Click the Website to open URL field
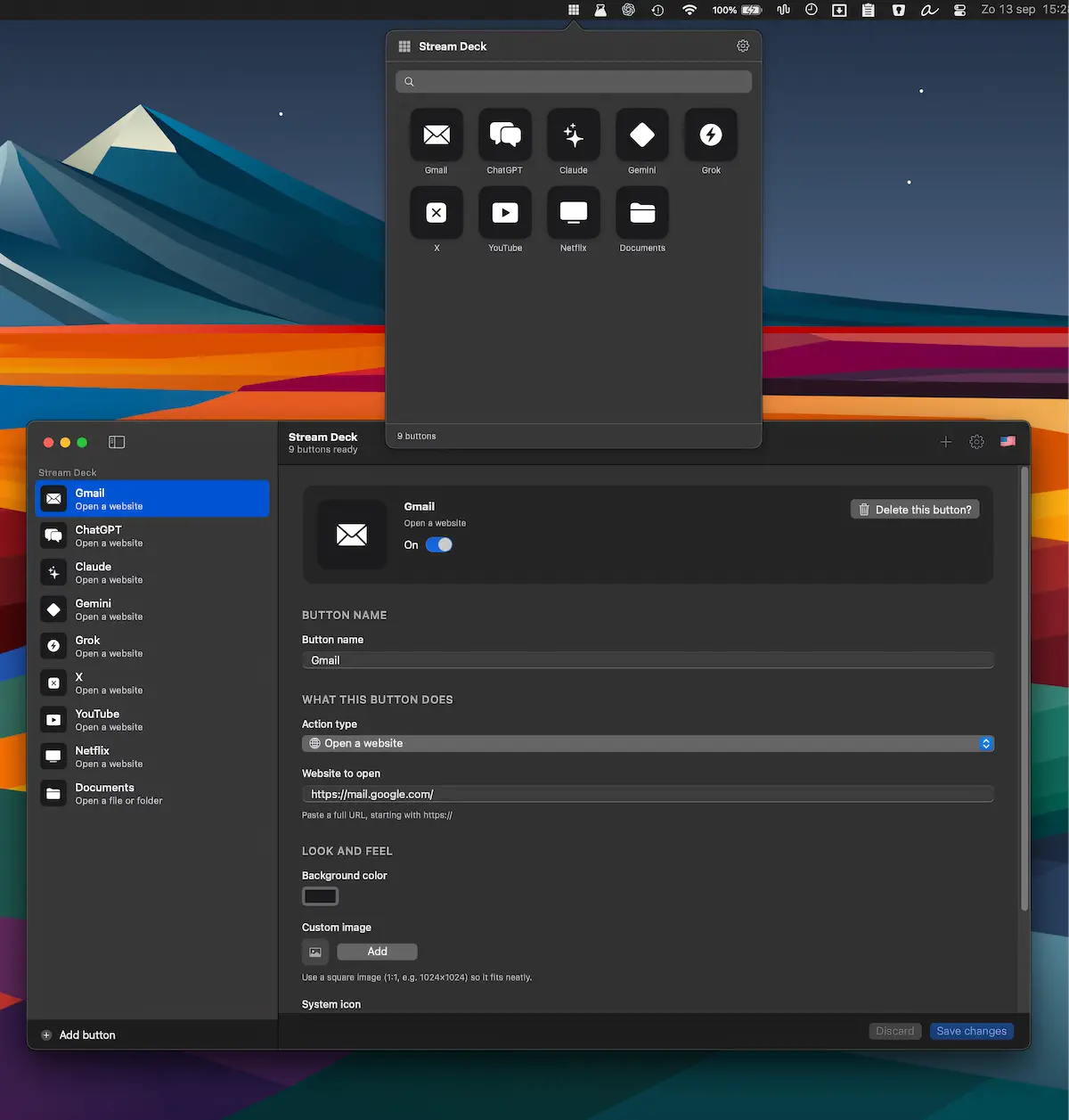The height and width of the screenshot is (1120, 1069). click(x=648, y=794)
